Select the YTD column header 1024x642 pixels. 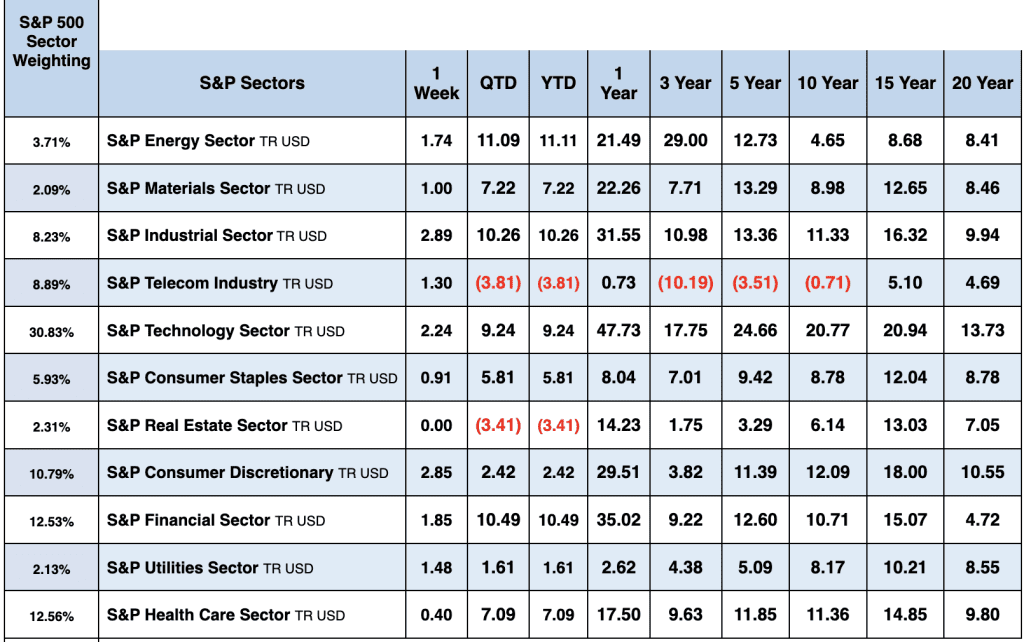point(558,83)
